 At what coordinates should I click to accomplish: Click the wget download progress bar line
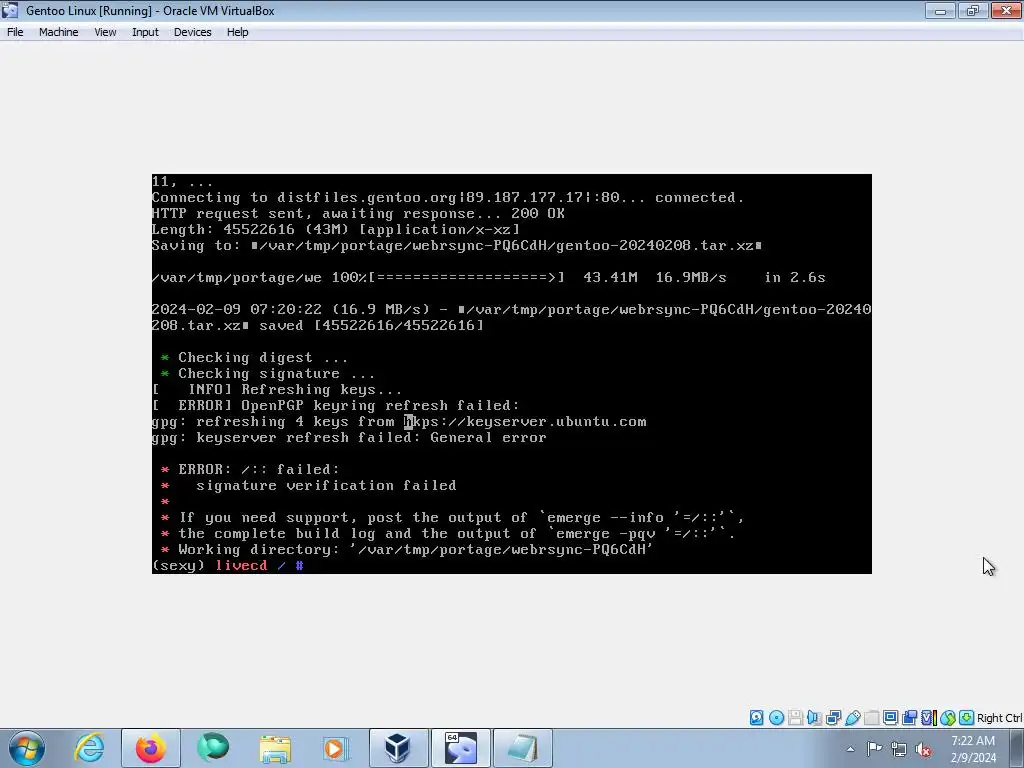point(488,278)
